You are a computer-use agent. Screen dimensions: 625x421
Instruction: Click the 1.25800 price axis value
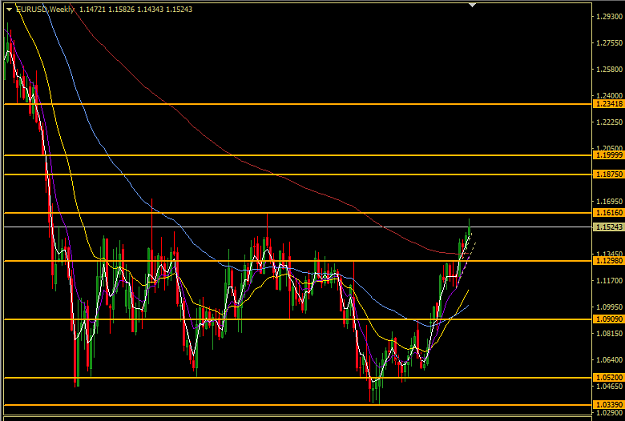(609, 69)
